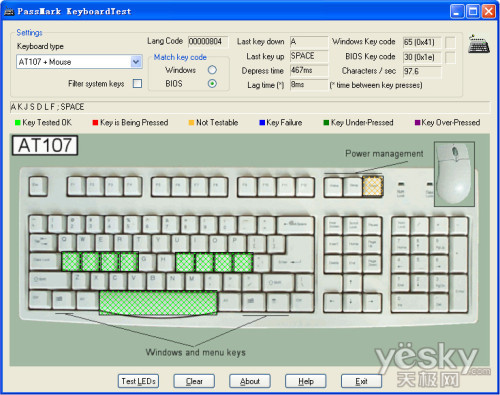Click the N key on keyboard image
Screen dimensions: 500x395
(x=176, y=281)
